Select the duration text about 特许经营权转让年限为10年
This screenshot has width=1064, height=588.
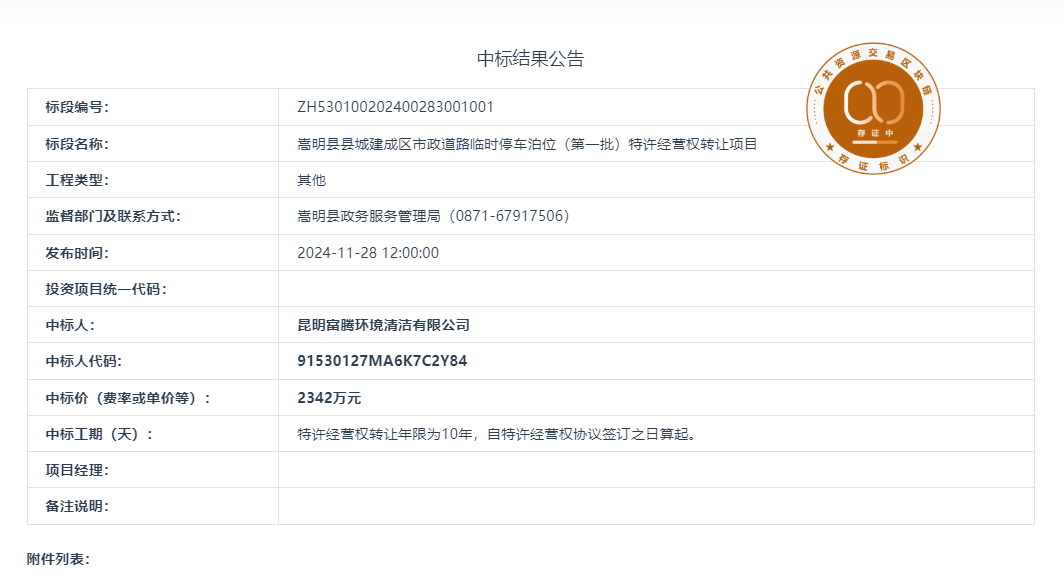click(x=497, y=434)
